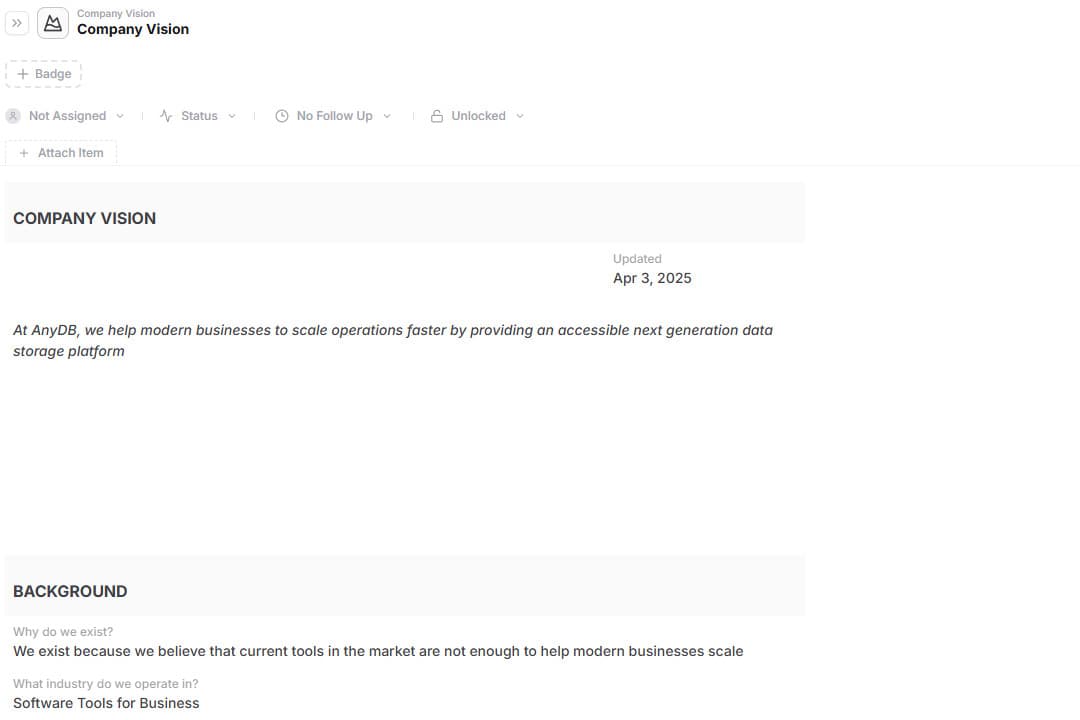Viewport: 1080px width, 720px height.
Task: Click the Unlocked padlock icon
Action: tap(437, 116)
